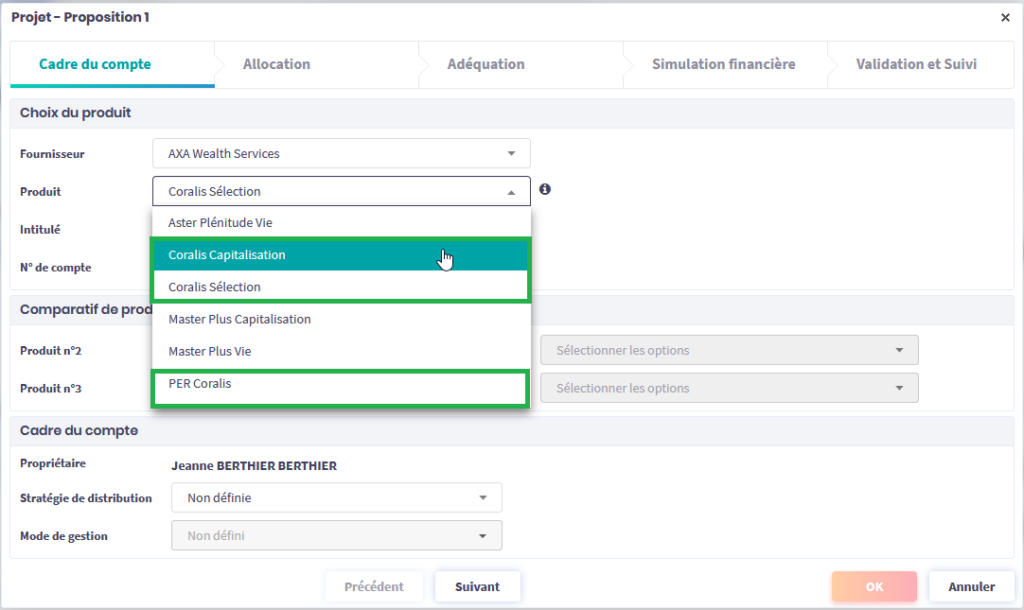Image resolution: width=1024 pixels, height=610 pixels.
Task: Collapse the Produit dropdown showing Coralis Sélection
Action: [341, 191]
